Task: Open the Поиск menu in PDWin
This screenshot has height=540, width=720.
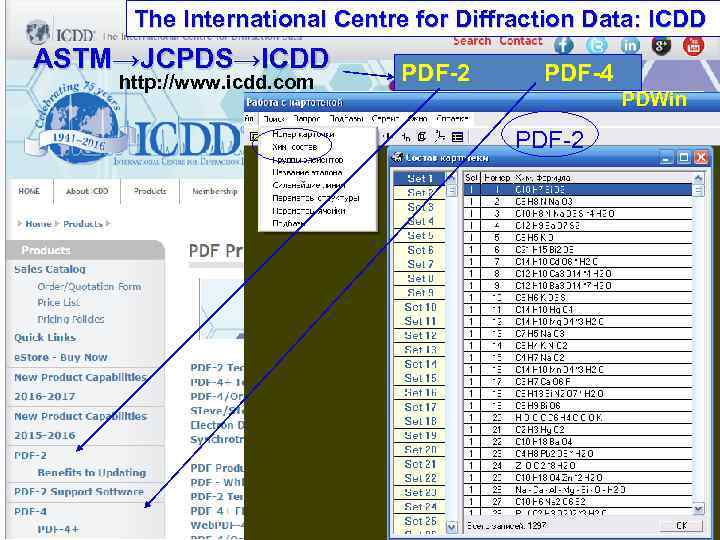Action: [x=274, y=118]
